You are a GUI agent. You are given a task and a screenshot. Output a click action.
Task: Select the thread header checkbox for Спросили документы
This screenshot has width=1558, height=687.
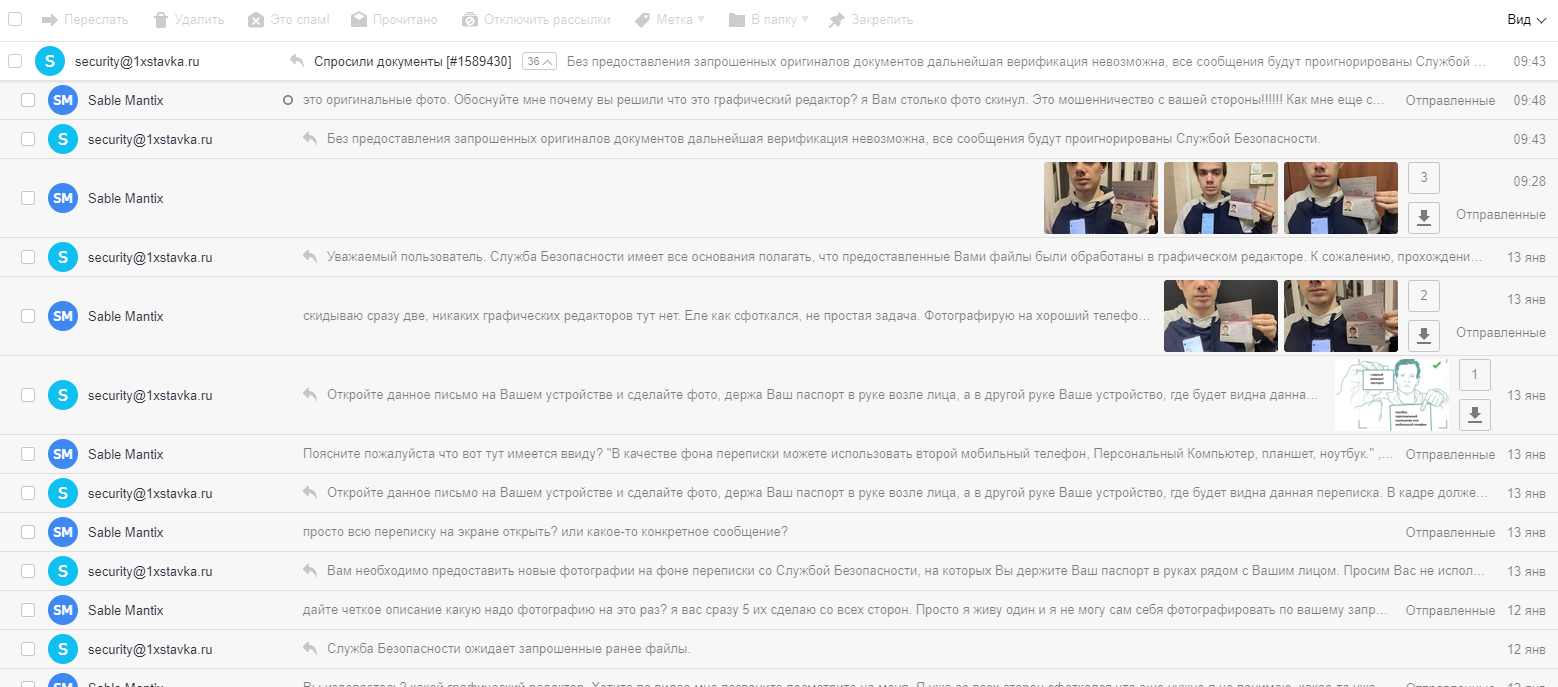coord(15,61)
